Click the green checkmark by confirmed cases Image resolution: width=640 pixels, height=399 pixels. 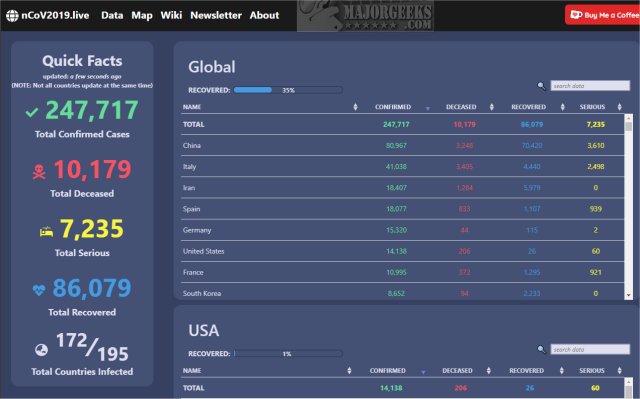pos(32,112)
